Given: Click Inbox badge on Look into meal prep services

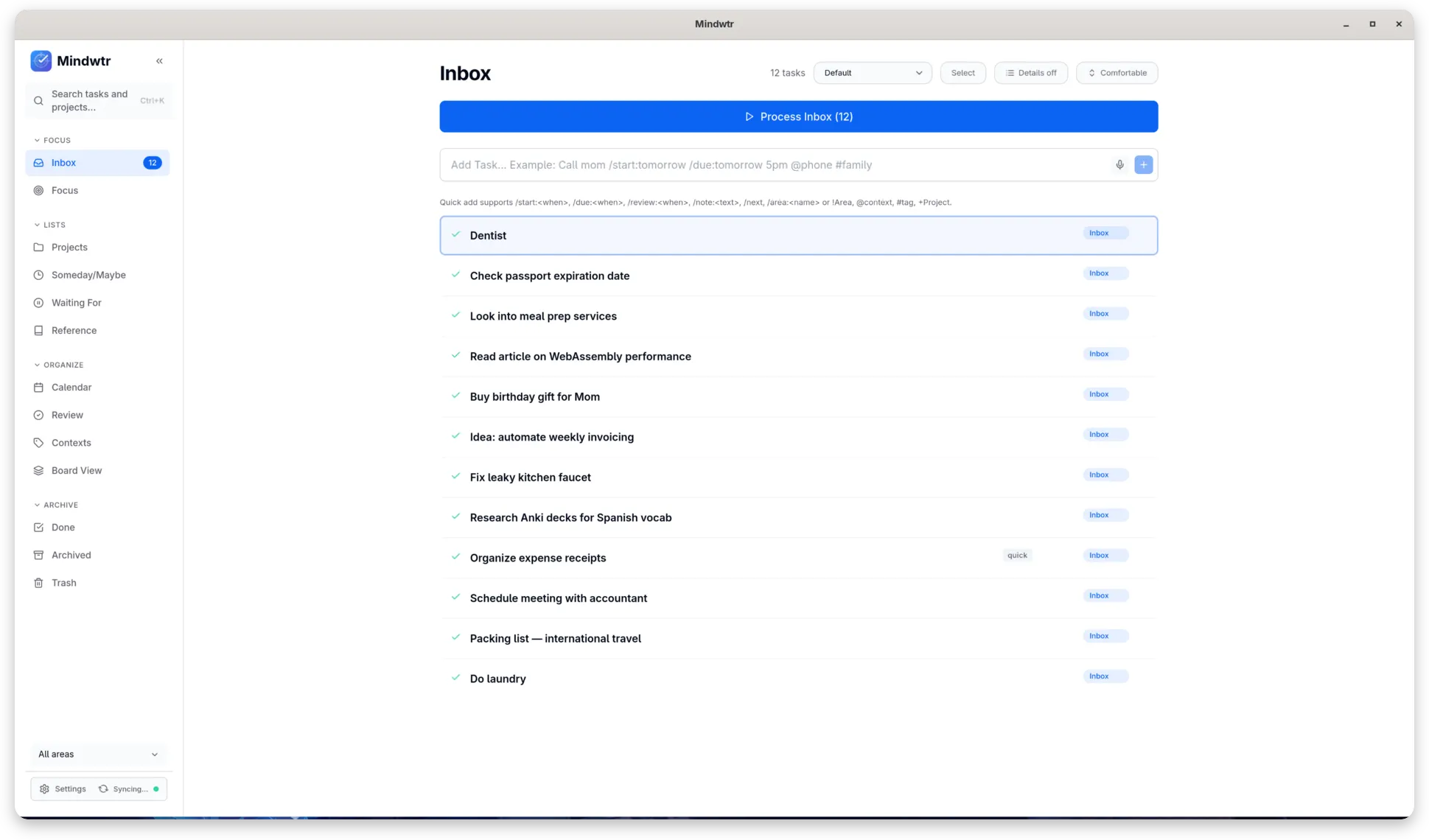Looking at the screenshot, I should tap(1105, 314).
